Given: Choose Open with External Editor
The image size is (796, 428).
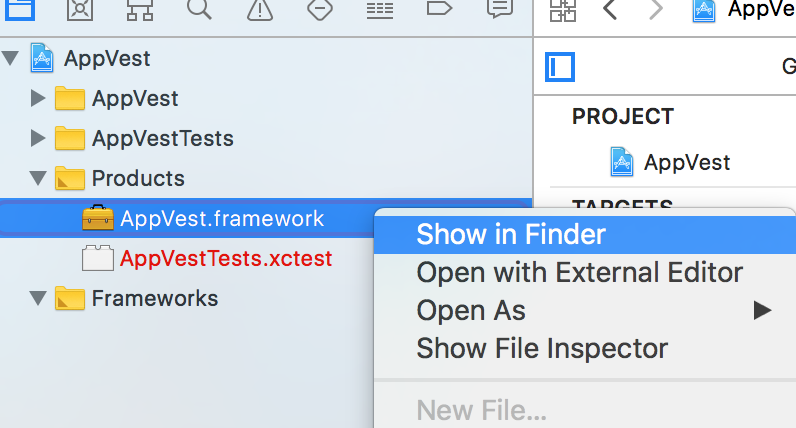Looking at the screenshot, I should [x=580, y=273].
